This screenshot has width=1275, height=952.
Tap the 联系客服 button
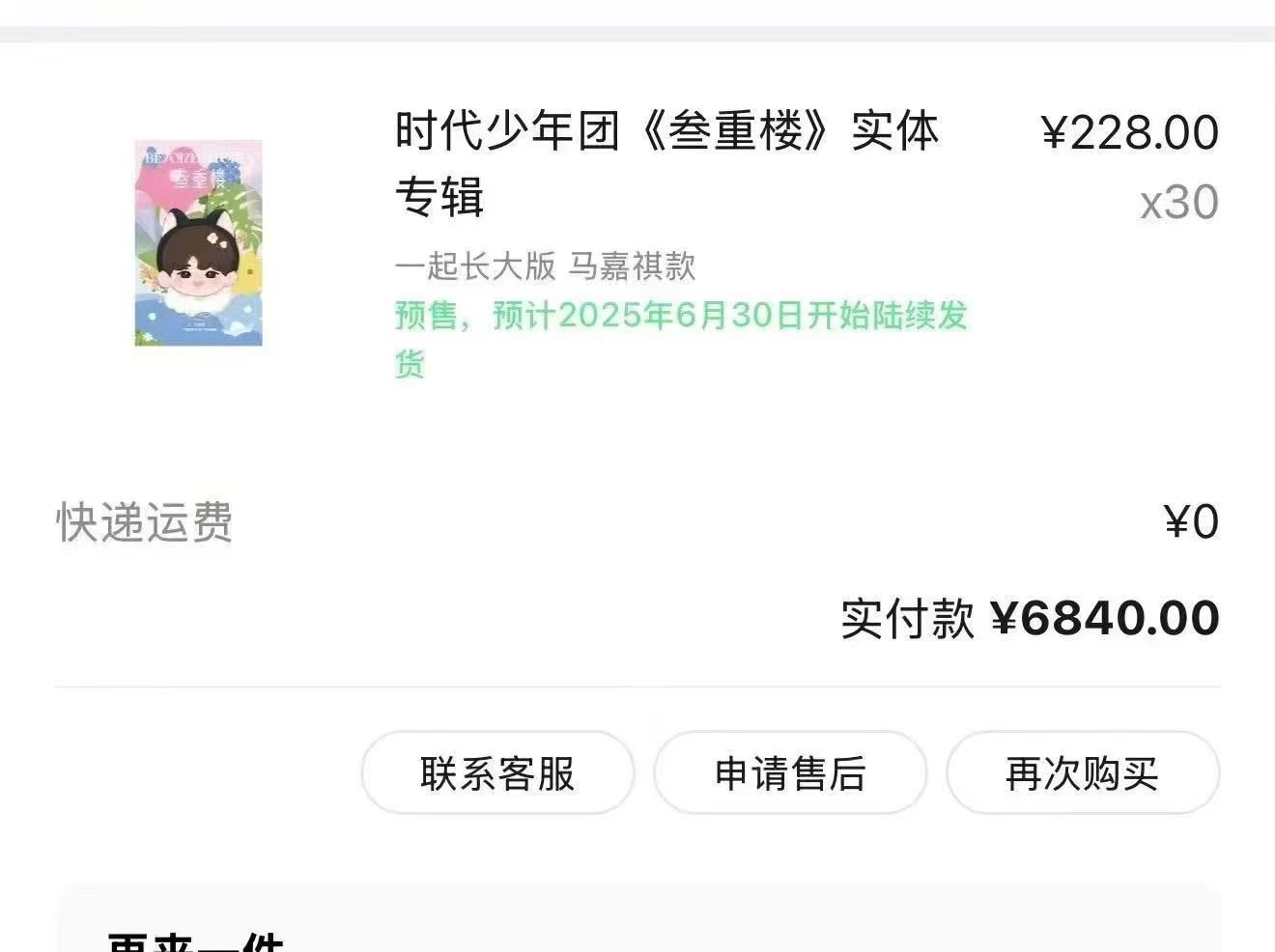tap(497, 773)
